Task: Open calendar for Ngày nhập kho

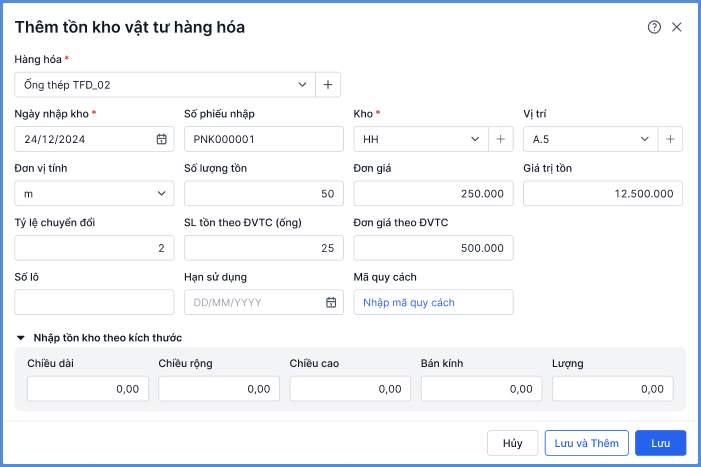Action: tap(161, 139)
